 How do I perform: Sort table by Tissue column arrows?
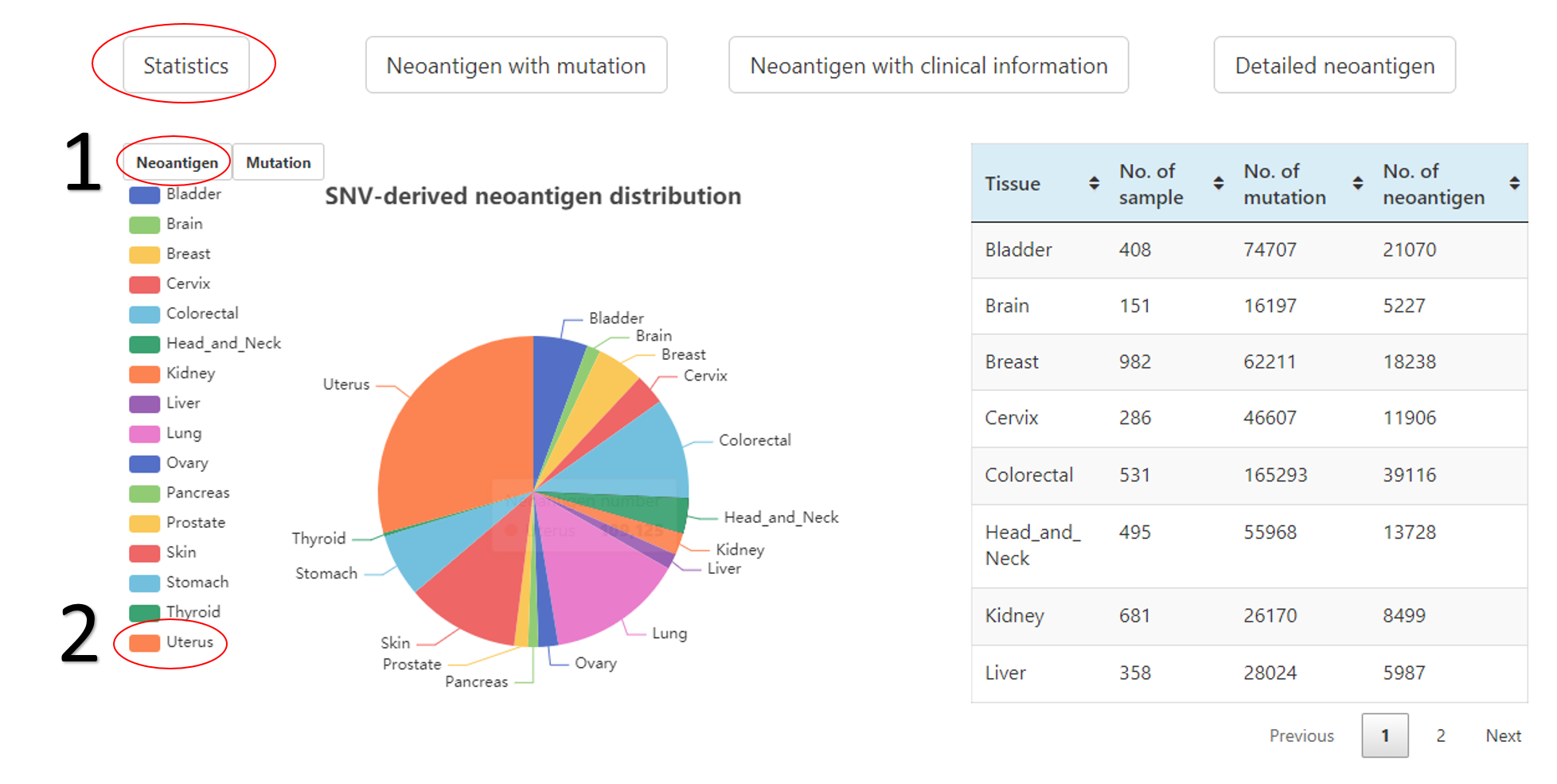1094,184
